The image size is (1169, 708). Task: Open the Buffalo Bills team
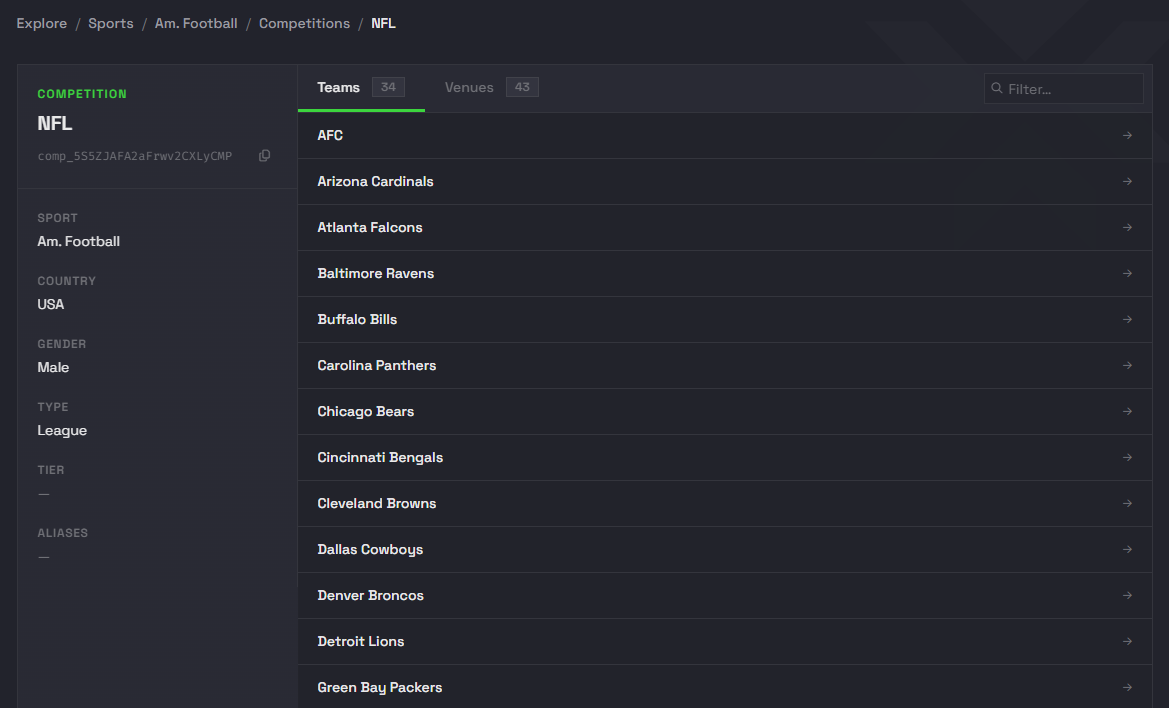tap(725, 320)
